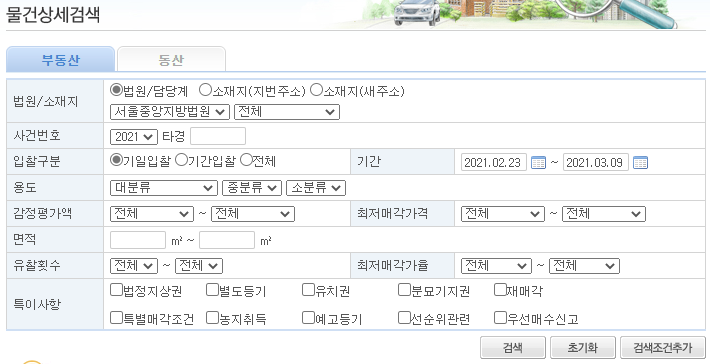
Task: Click the 감정평가액 row label
Action: point(43,213)
